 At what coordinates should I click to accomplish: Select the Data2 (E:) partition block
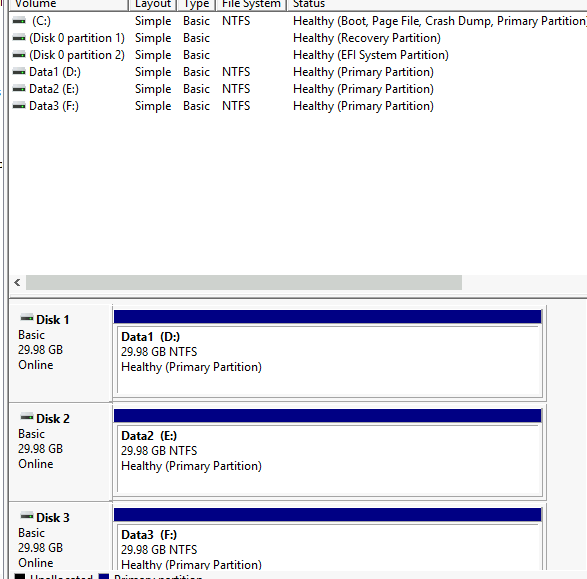pyautogui.click(x=328, y=459)
